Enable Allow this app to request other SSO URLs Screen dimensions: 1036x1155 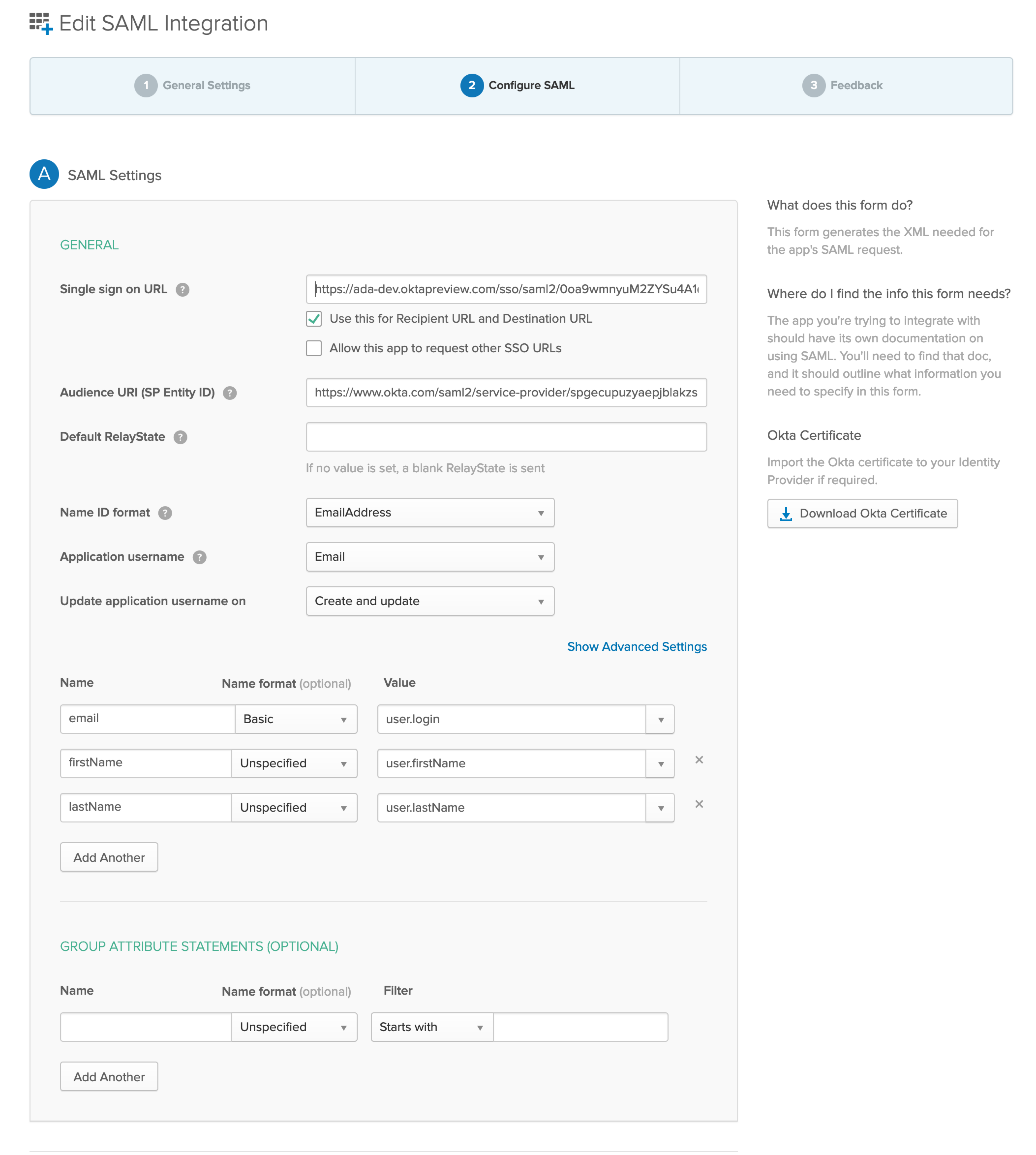(x=314, y=348)
